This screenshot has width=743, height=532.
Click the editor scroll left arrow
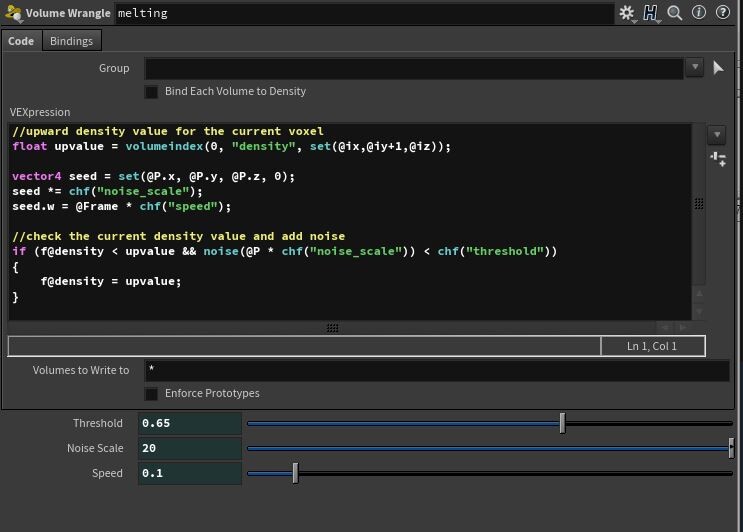pyautogui.click(x=665, y=327)
